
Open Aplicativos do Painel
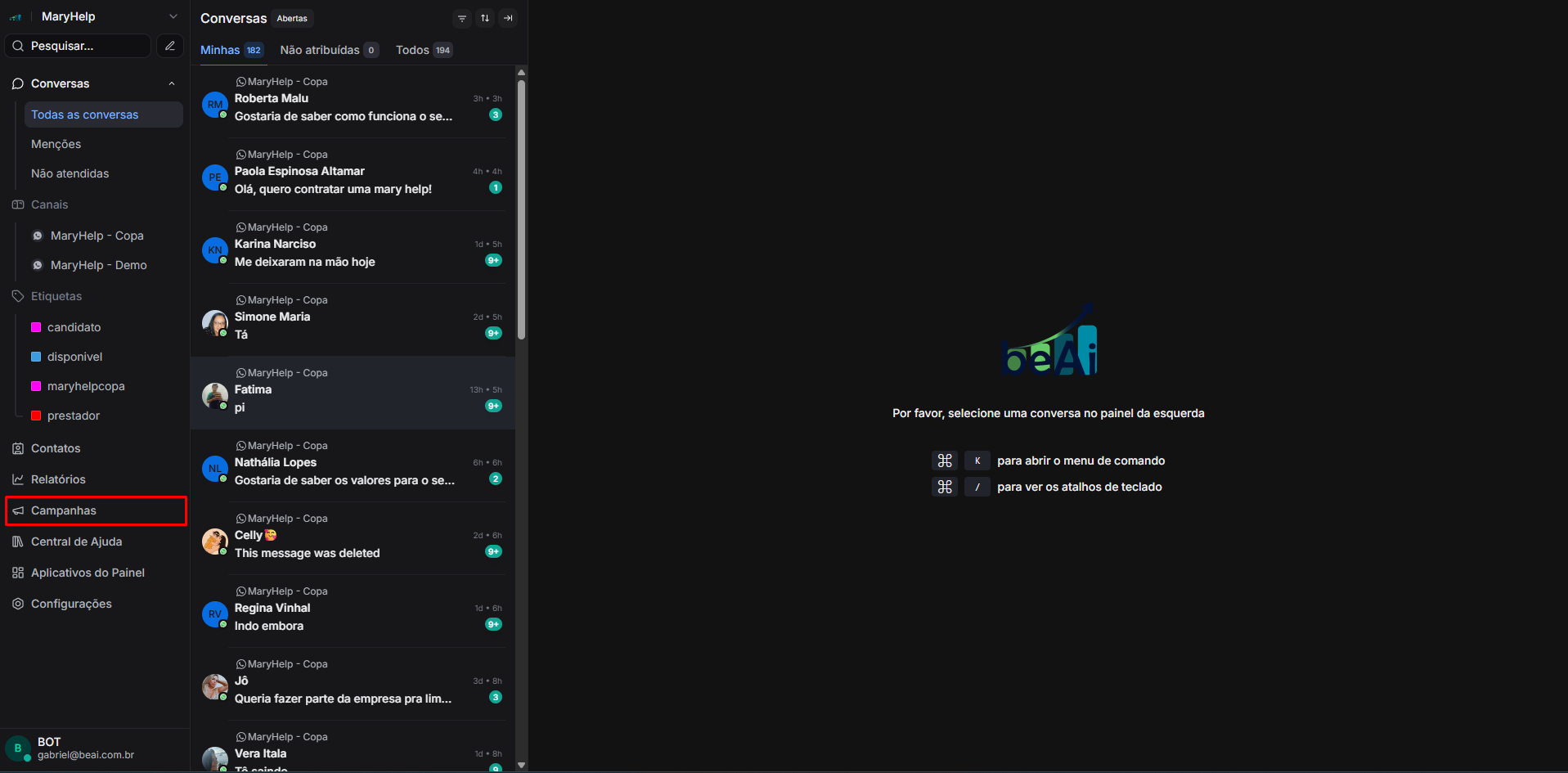(88, 573)
